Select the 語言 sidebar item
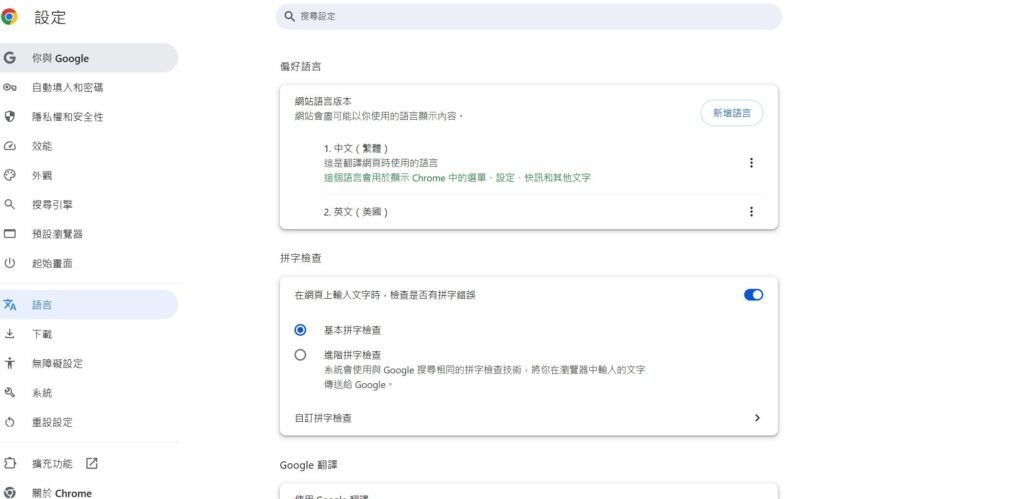The width and height of the screenshot is (1024, 499). 89,304
